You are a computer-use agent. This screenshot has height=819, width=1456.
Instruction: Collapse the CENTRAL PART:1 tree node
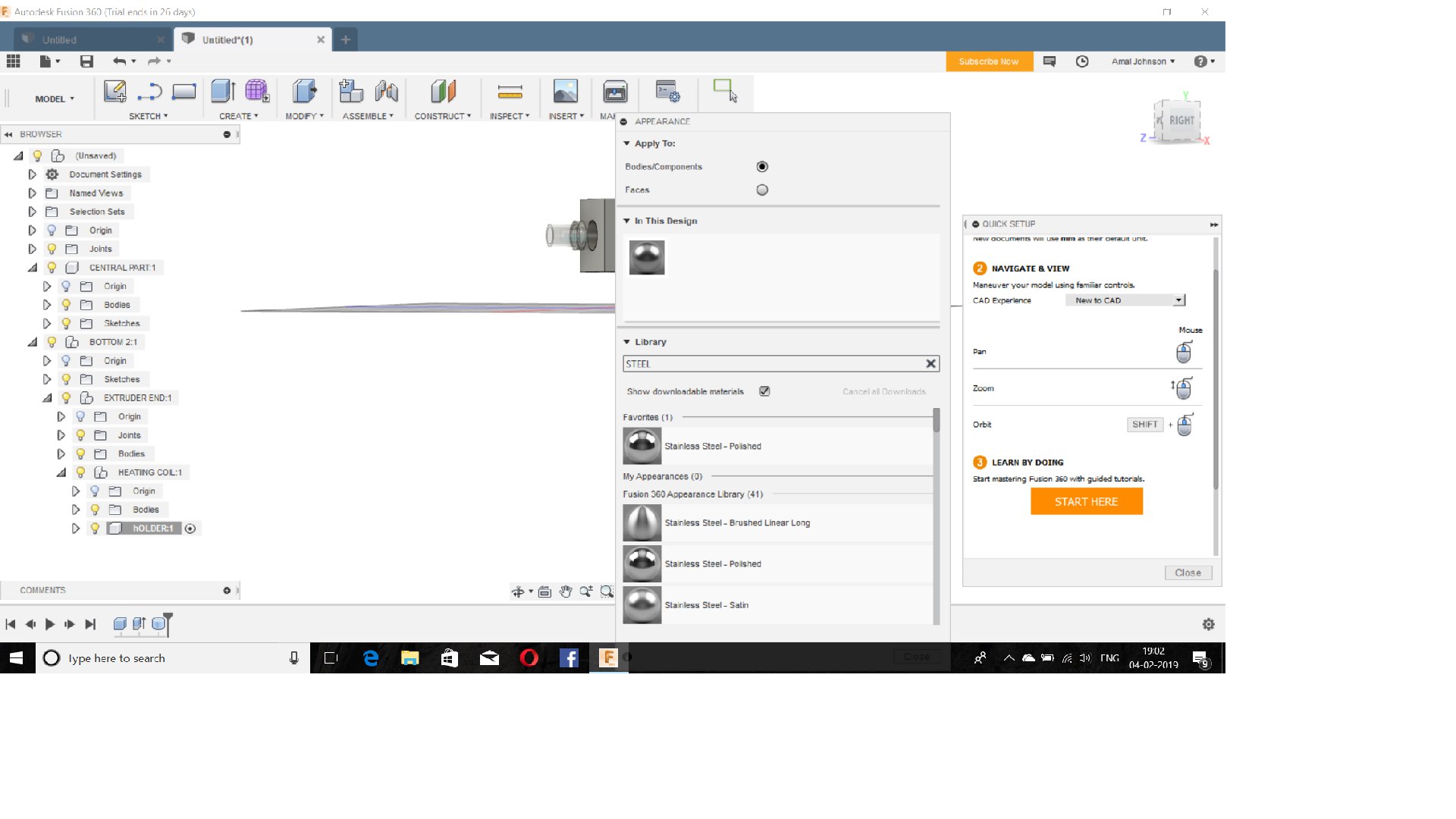[x=33, y=268]
